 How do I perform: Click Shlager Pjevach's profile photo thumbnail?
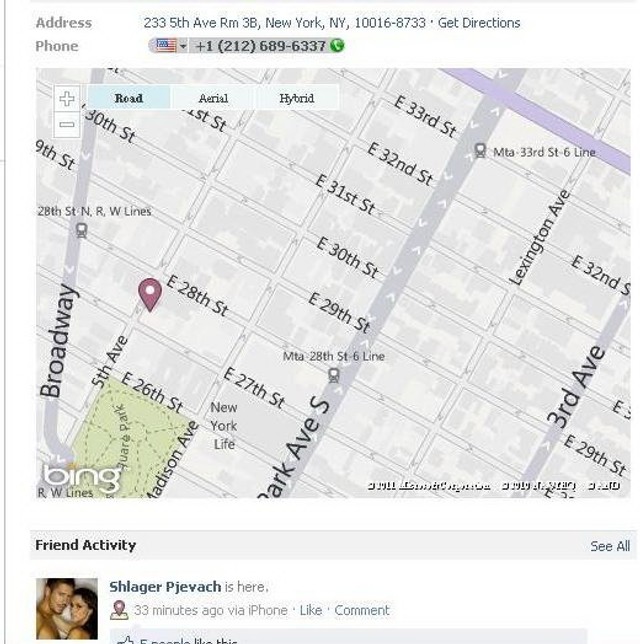67,609
